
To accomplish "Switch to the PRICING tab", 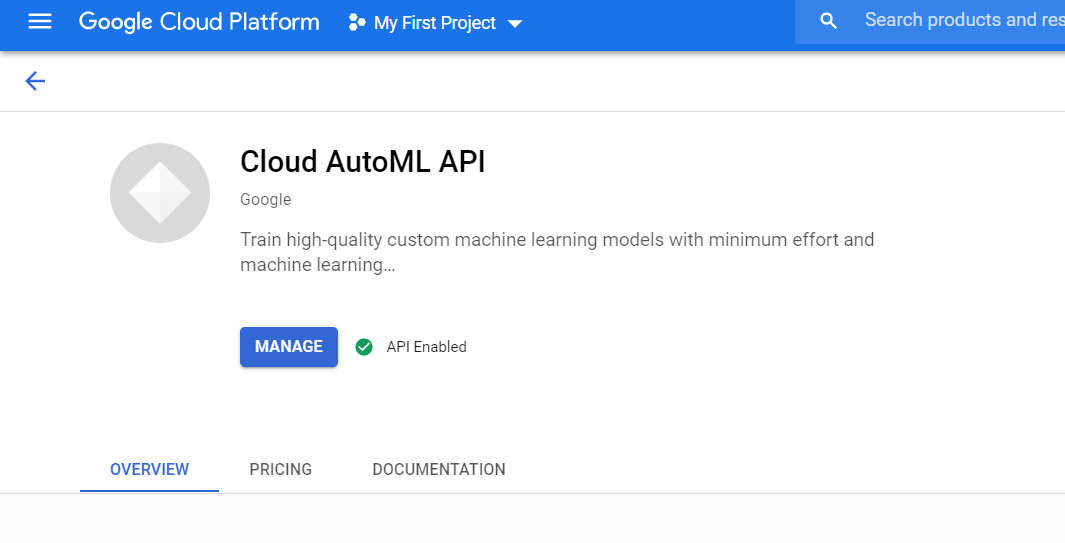I will pyautogui.click(x=281, y=470).
